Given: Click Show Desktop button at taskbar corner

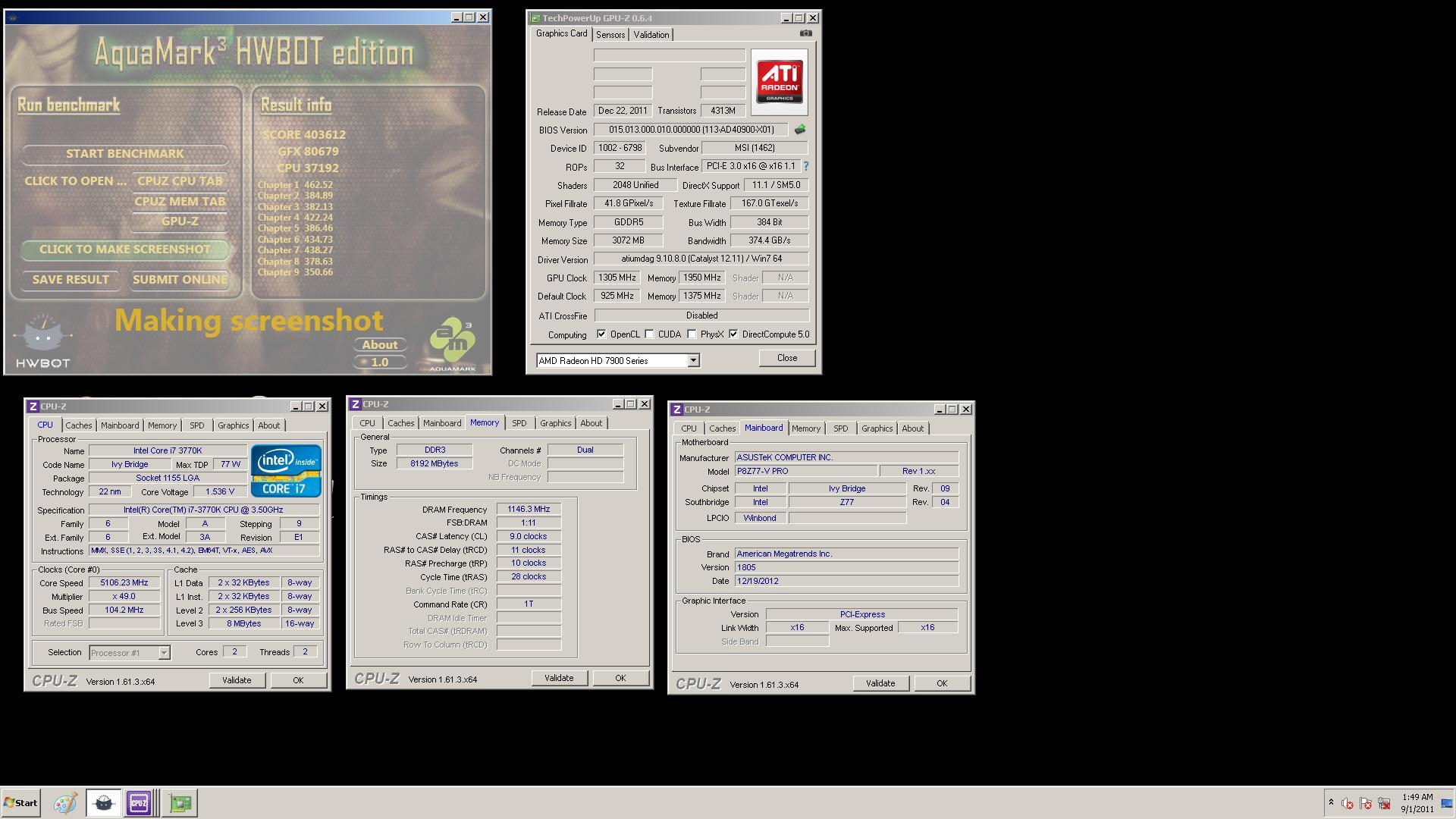Looking at the screenshot, I should pyautogui.click(x=1447, y=803).
